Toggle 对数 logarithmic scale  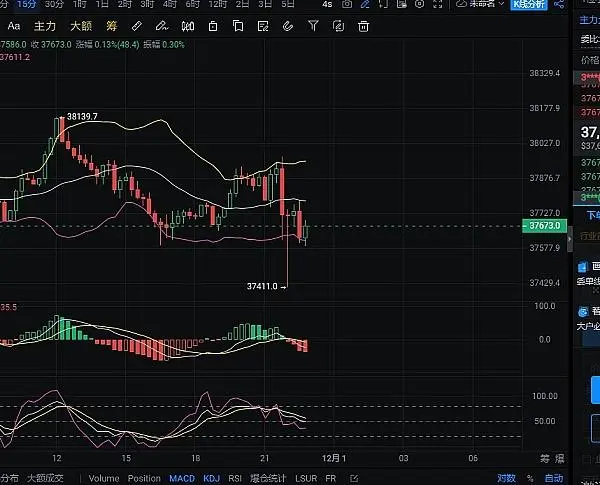coord(506,478)
